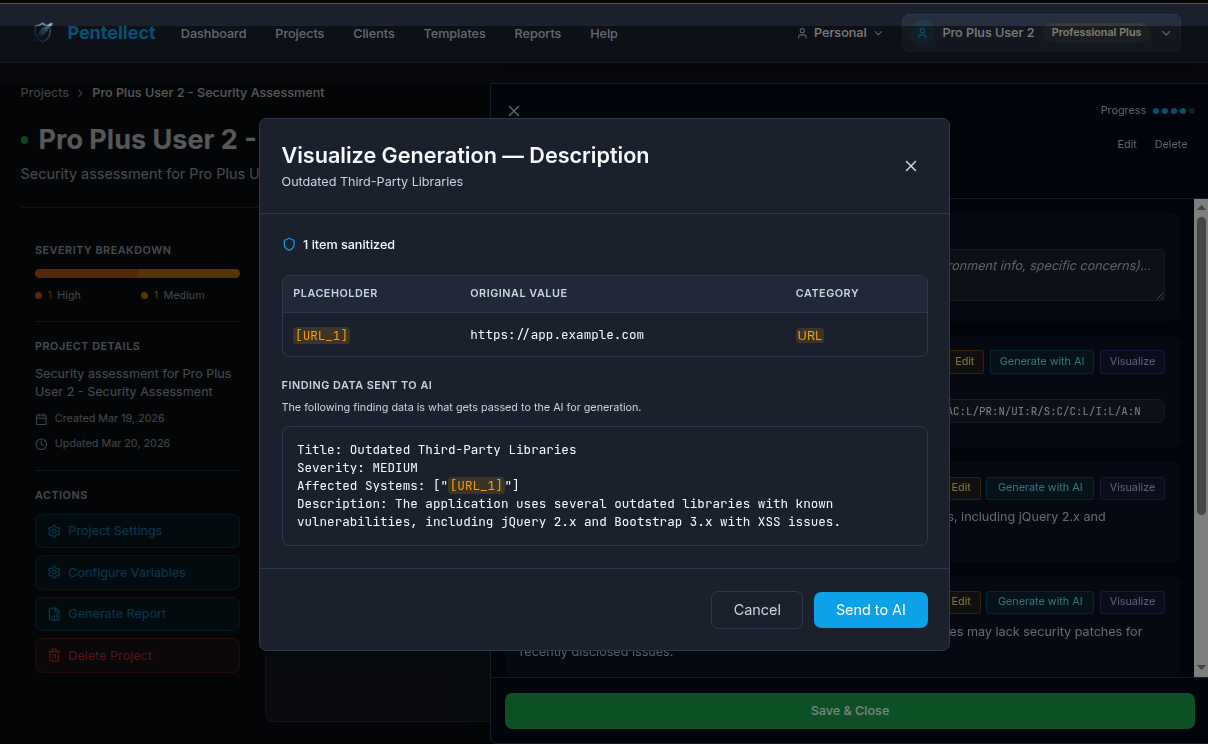Viewport: 1208px width, 744px height.
Task: Click the clock icon beside Updated date
Action: point(41,444)
